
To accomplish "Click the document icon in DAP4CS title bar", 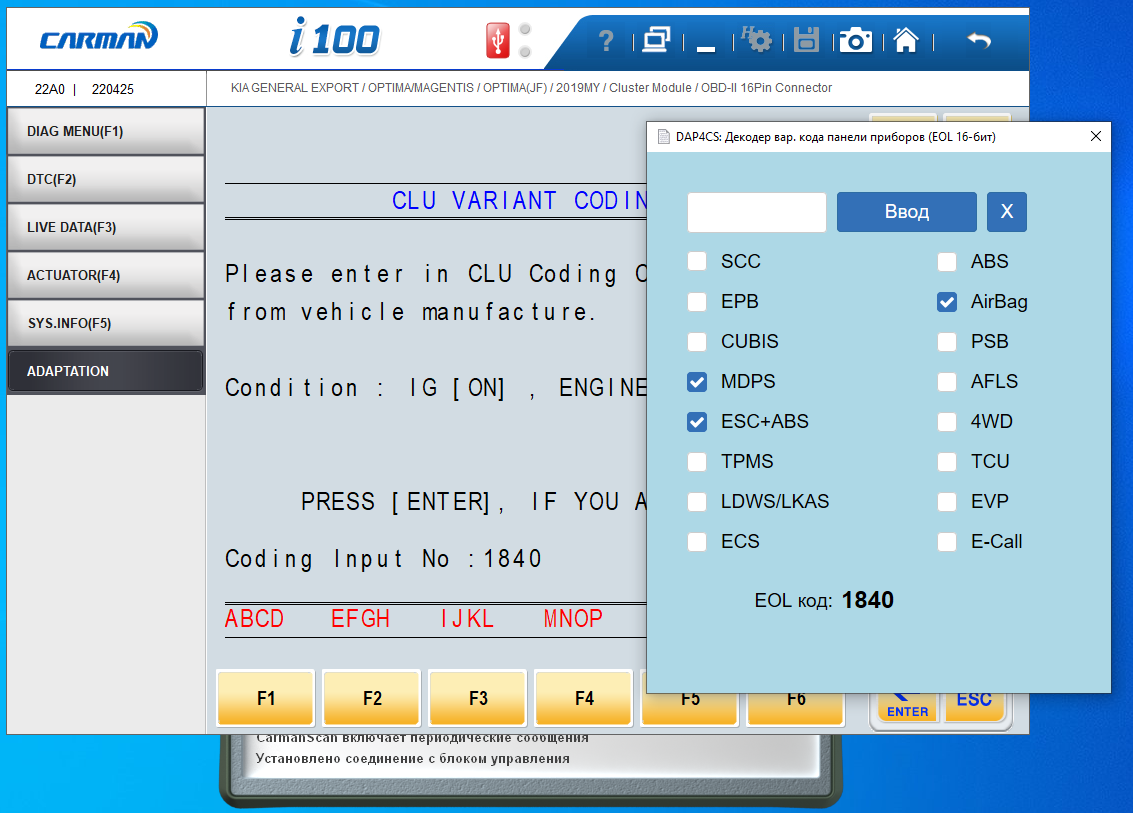I will coord(663,137).
